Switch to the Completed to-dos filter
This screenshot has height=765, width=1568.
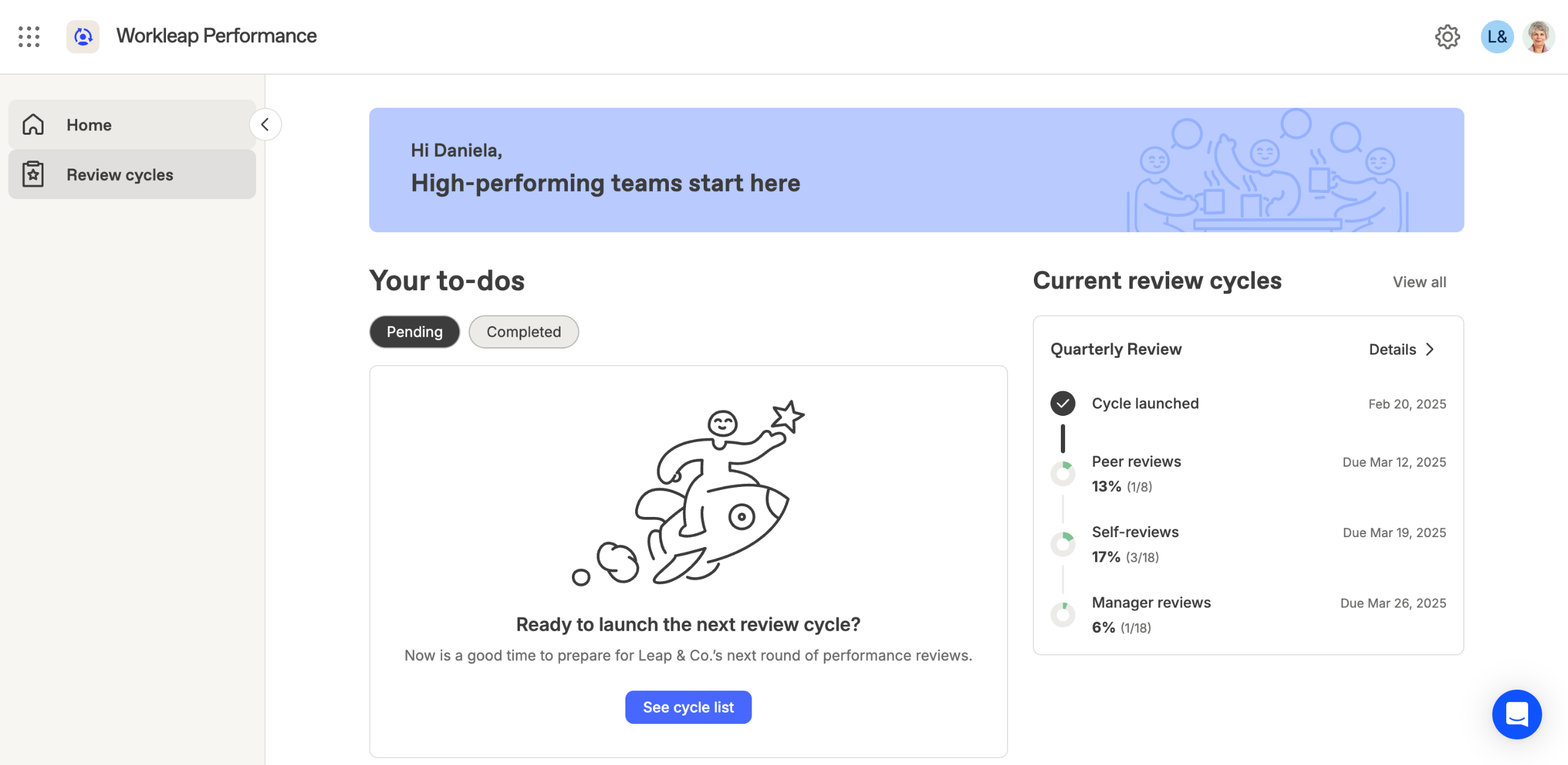pos(523,332)
